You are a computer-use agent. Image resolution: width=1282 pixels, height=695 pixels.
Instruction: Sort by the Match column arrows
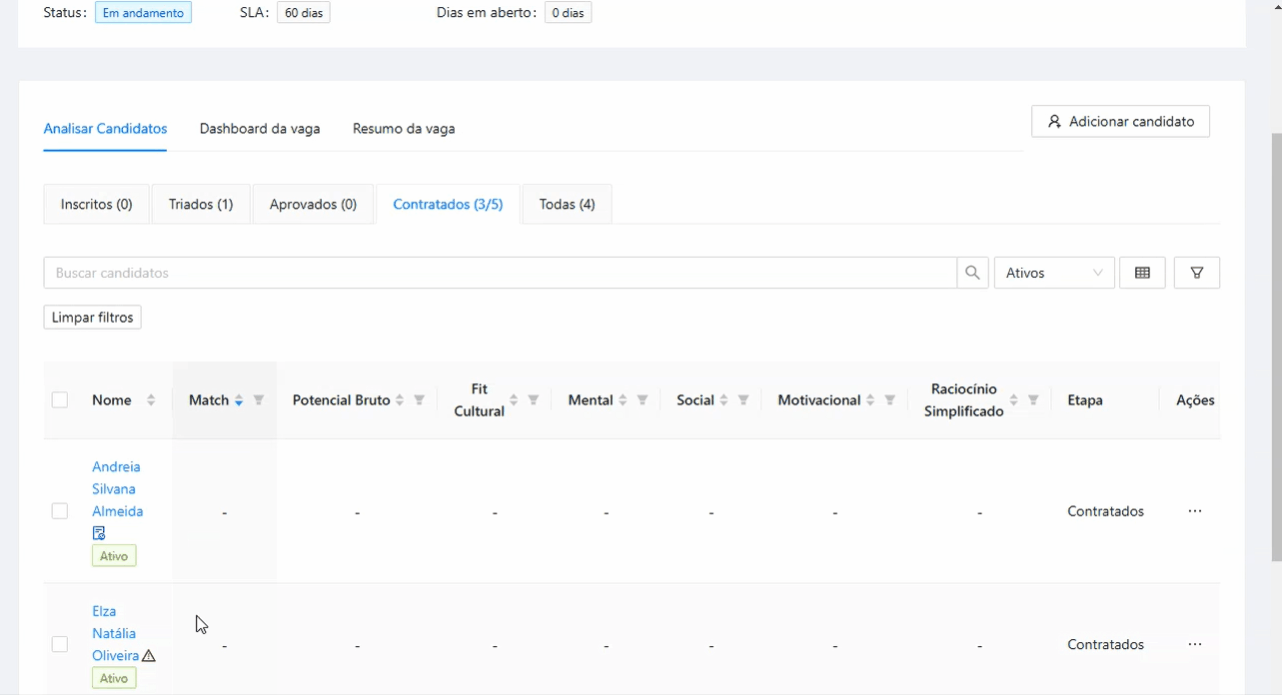(x=239, y=400)
